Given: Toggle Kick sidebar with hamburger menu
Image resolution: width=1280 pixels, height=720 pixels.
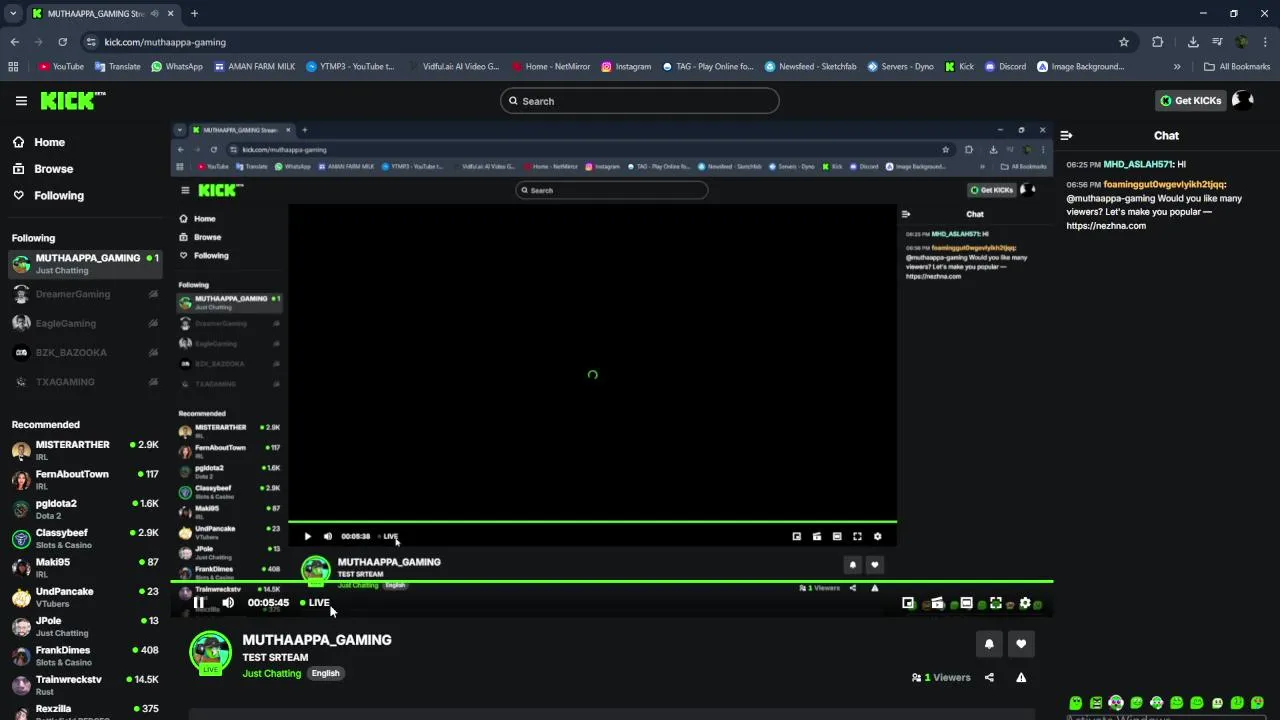Looking at the screenshot, I should 21,101.
